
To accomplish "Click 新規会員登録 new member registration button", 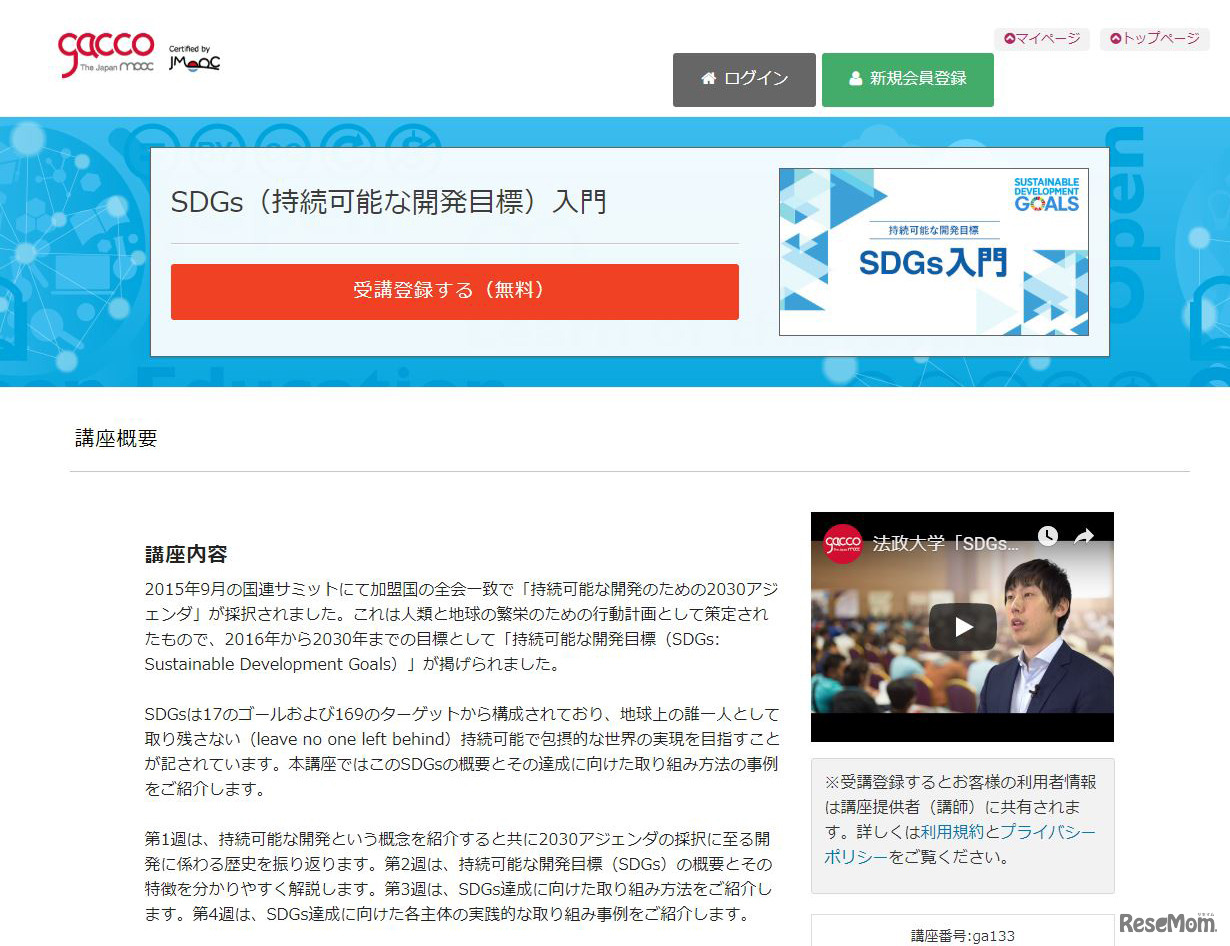I will tap(908, 79).
